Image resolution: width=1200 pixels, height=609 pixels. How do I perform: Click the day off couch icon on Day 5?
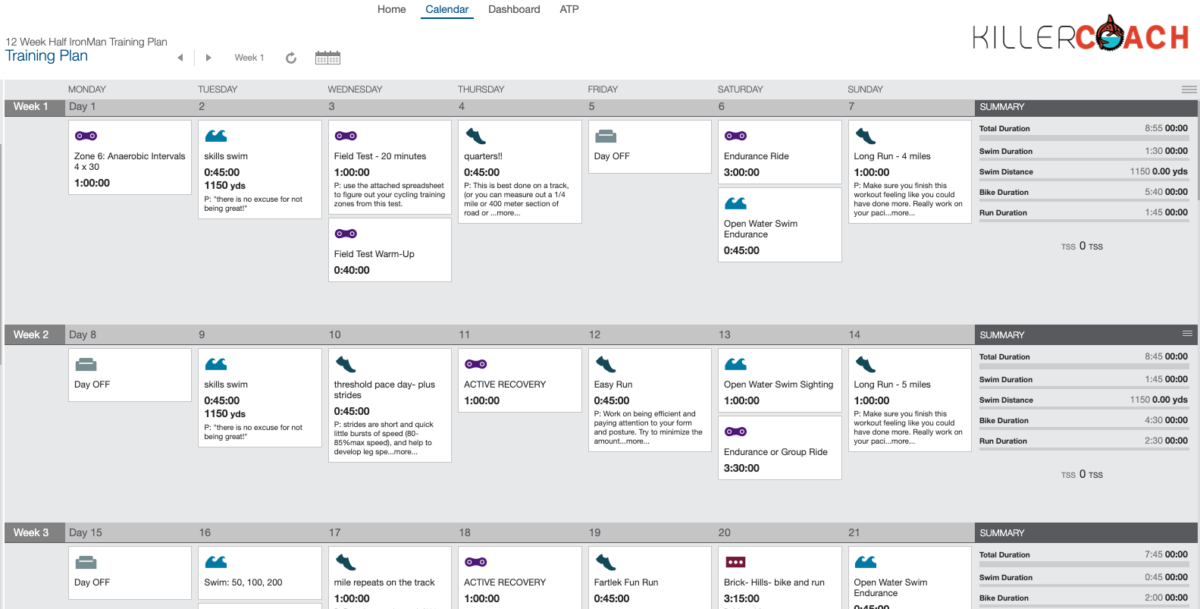(606, 135)
